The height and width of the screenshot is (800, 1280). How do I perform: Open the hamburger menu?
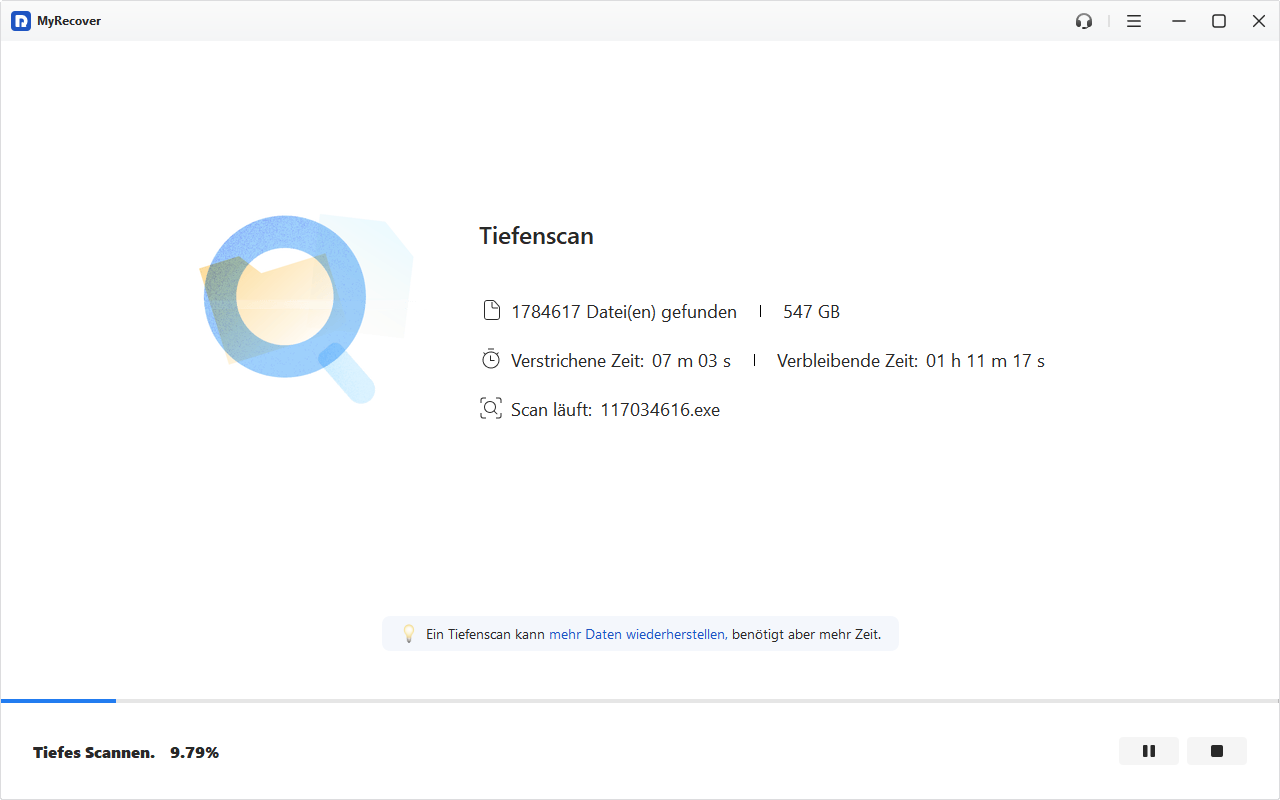click(1134, 21)
